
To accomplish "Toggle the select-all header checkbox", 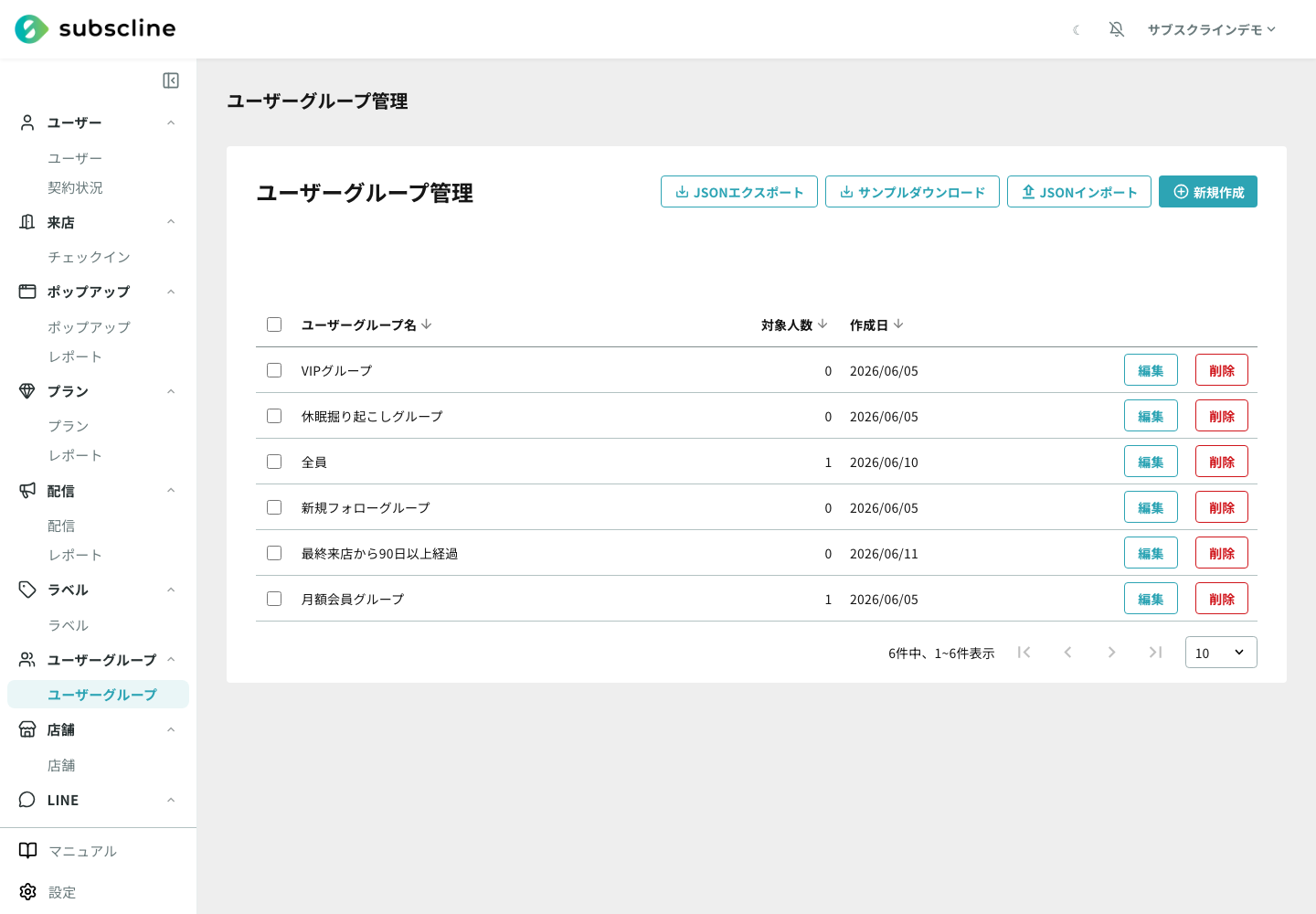I will [274, 324].
